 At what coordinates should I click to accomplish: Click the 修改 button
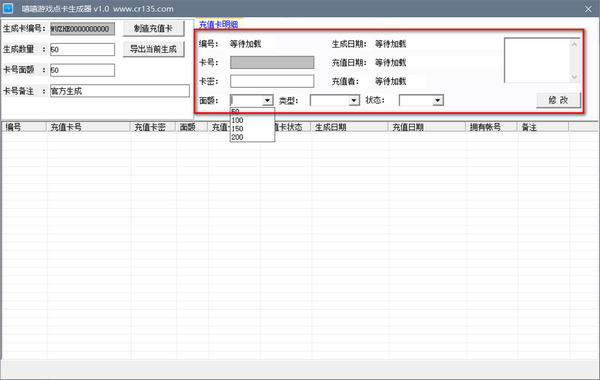tap(558, 100)
